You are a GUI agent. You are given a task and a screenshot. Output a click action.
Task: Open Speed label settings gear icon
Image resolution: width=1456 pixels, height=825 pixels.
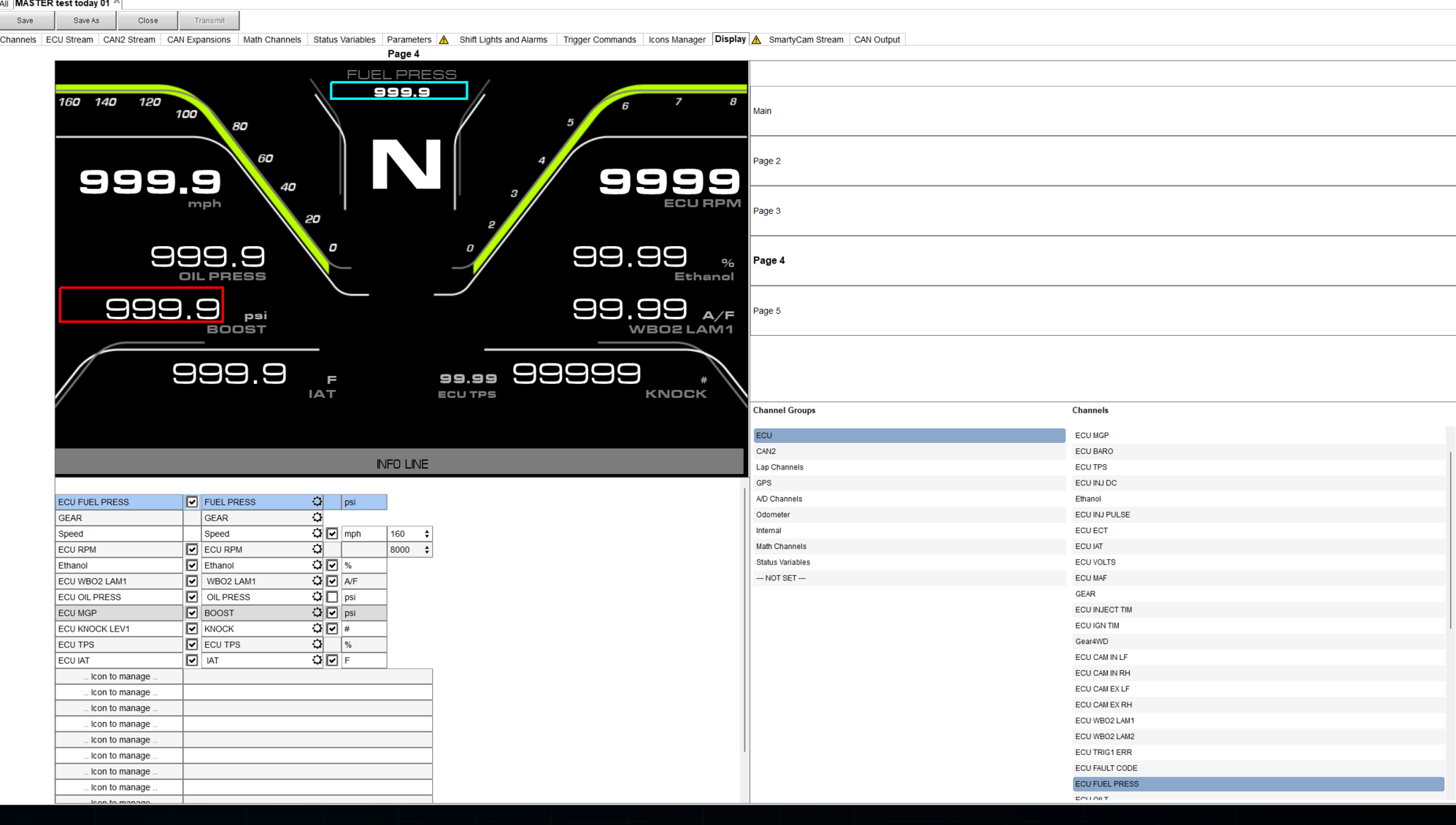tap(317, 534)
